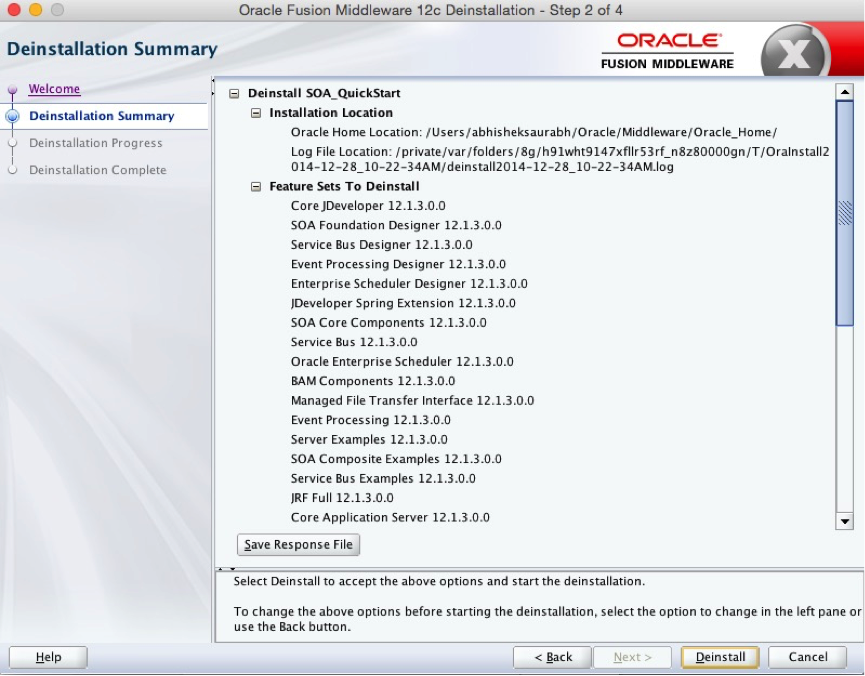Close the window with red button
Screen dimensions: 865x676
point(14,10)
